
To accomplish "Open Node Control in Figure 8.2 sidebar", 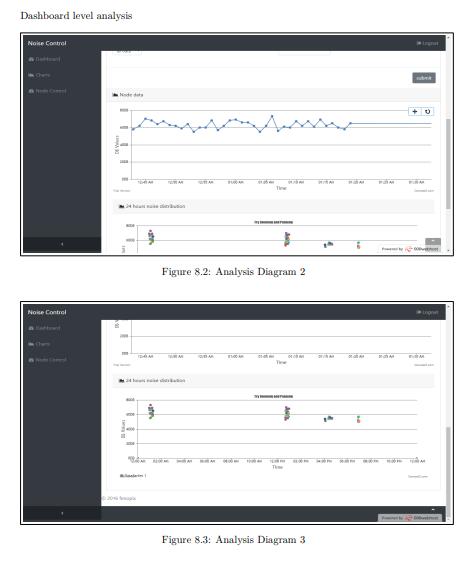I will click(x=47, y=91).
